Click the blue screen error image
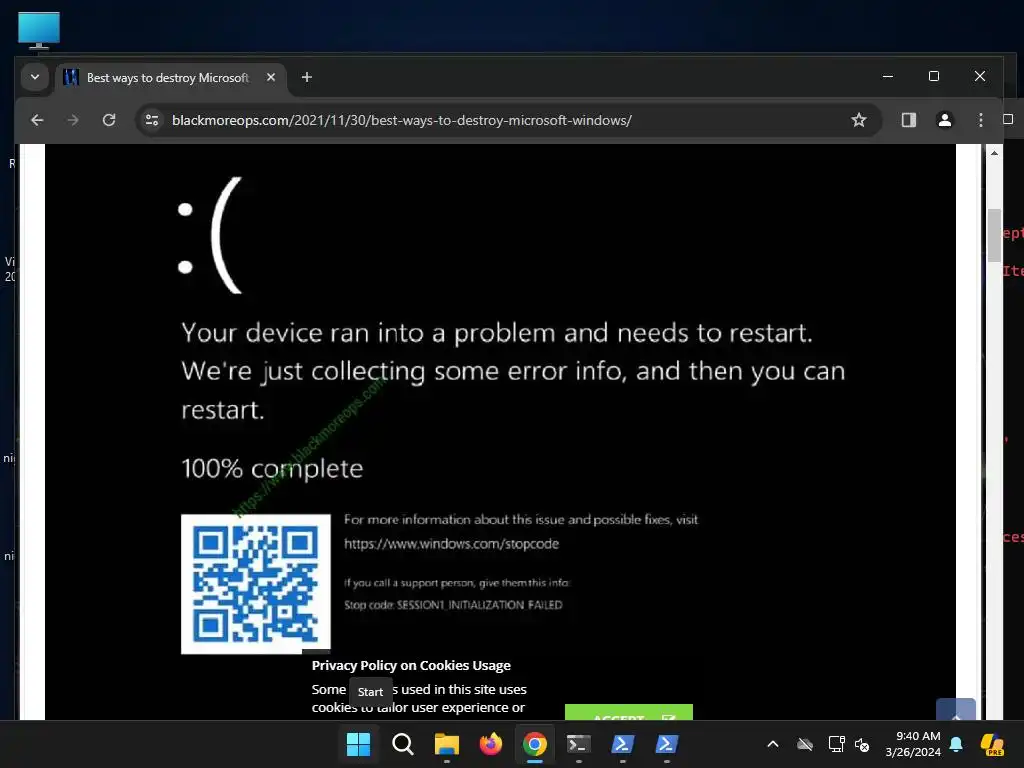 click(500, 432)
